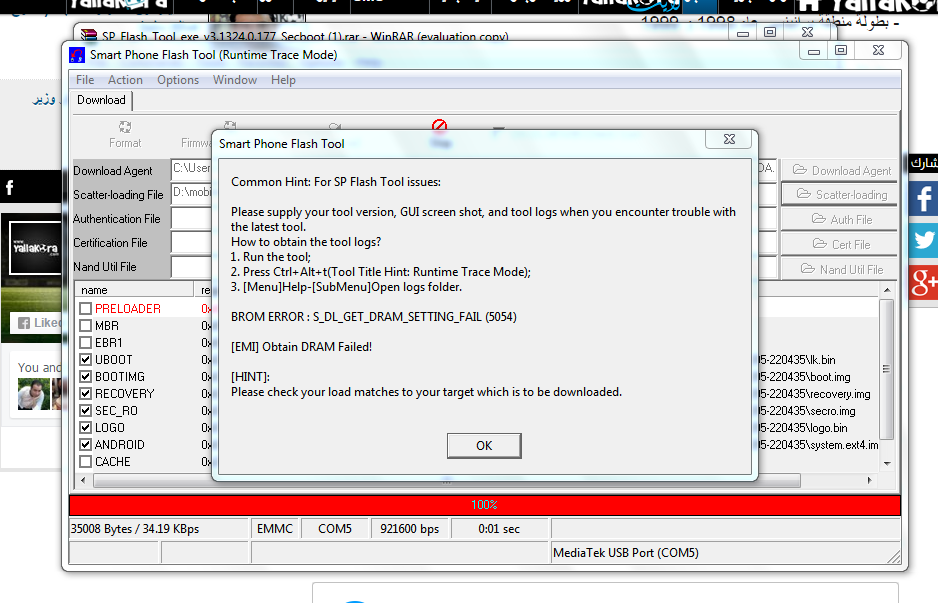Maximize the Smart Phone Flash Tool window
The image size is (938, 603).
point(841,51)
